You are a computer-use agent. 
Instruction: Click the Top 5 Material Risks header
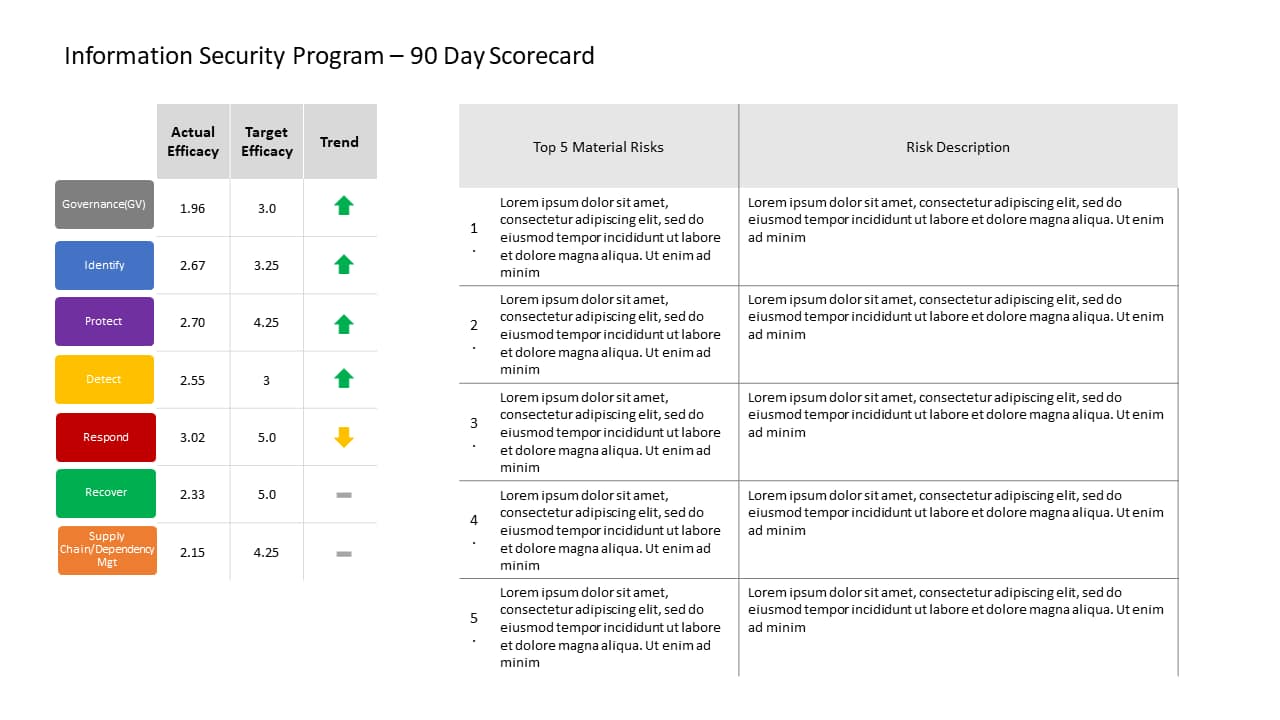[x=598, y=147]
